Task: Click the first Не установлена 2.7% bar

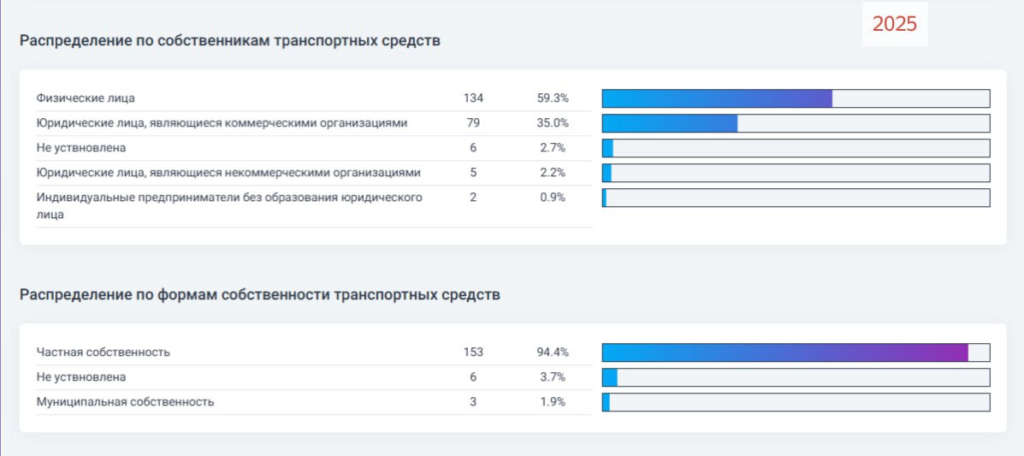Action: tap(795, 148)
